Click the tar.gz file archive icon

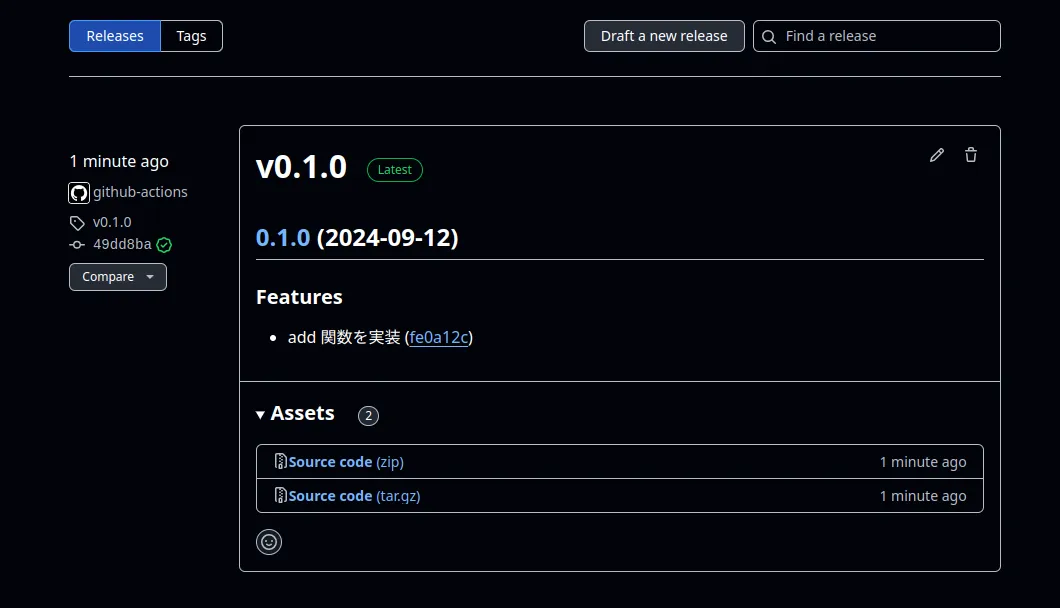pos(281,495)
